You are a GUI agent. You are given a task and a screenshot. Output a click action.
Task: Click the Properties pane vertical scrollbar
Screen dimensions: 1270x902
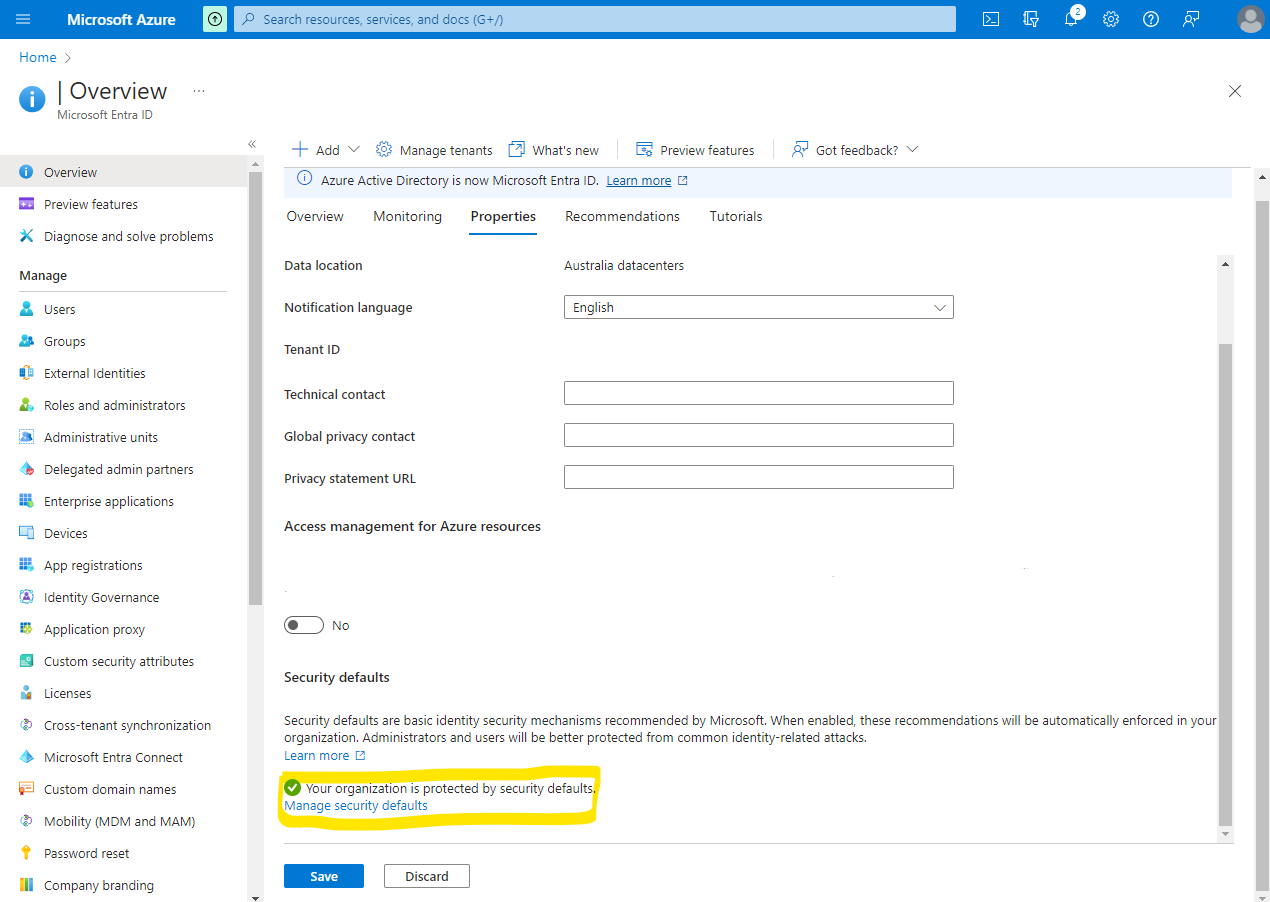[x=1225, y=583]
